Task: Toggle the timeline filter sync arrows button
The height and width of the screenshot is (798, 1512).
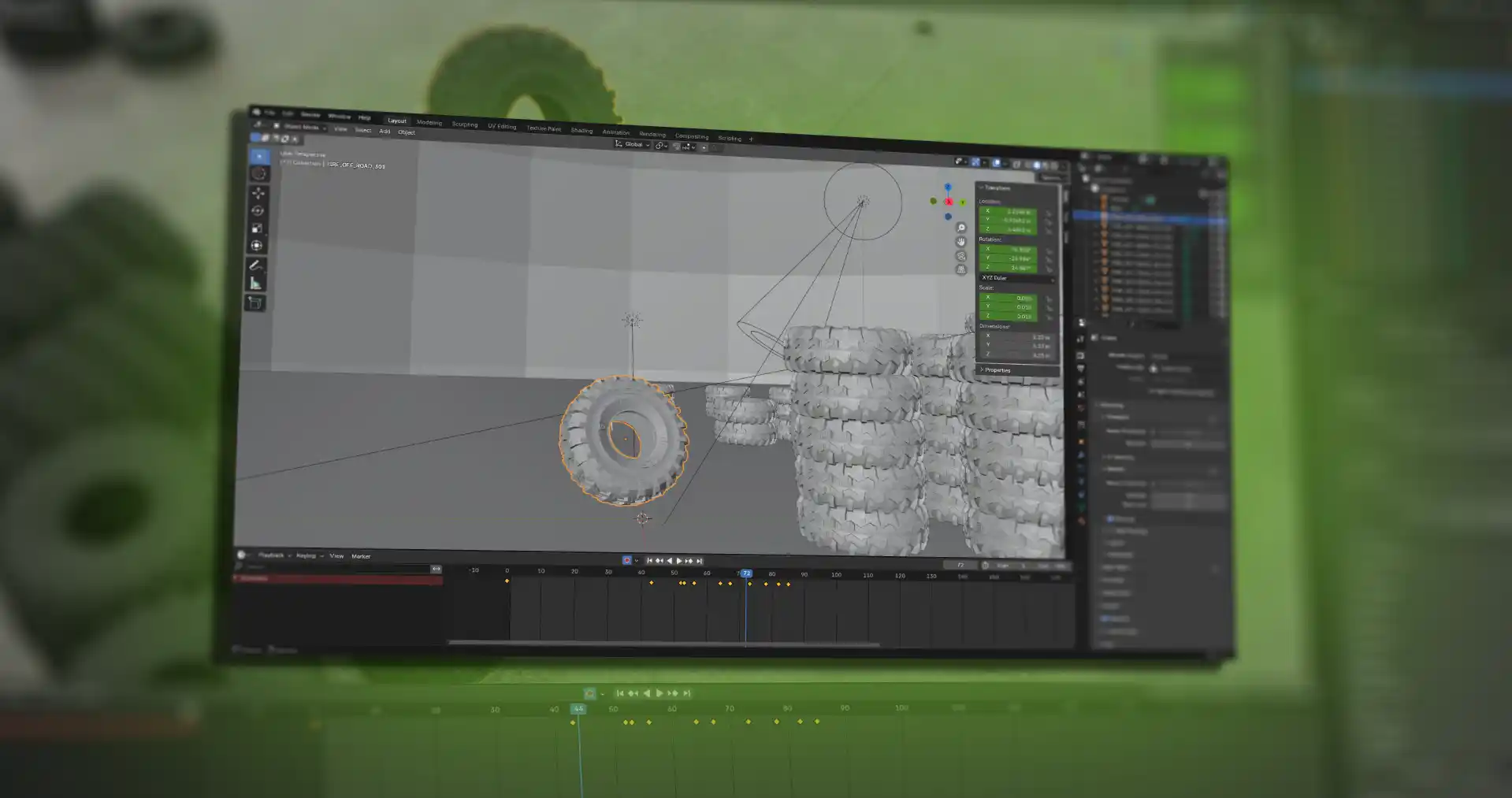Action: coord(436,569)
